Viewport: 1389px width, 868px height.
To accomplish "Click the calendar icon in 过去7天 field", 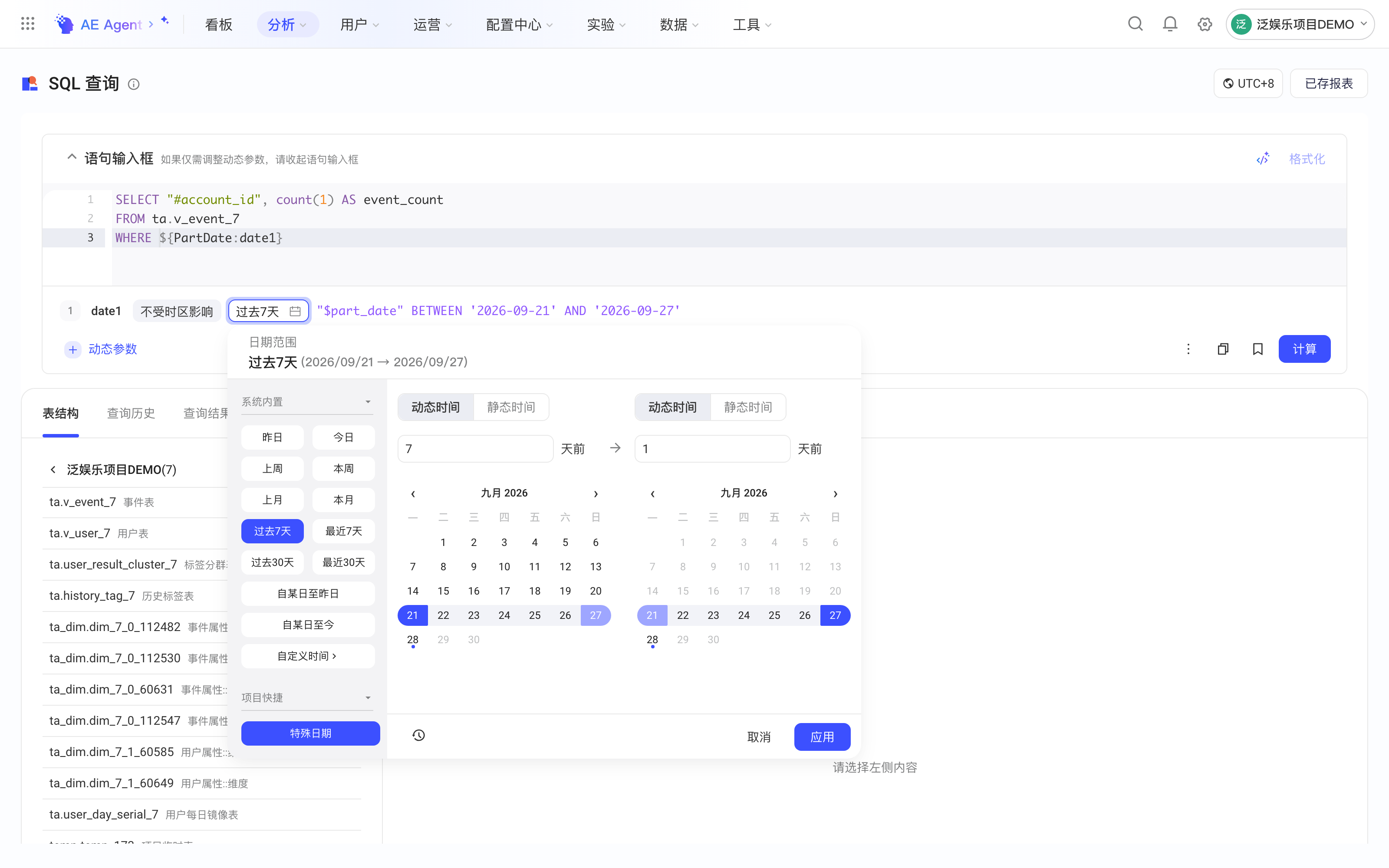I will [295, 311].
